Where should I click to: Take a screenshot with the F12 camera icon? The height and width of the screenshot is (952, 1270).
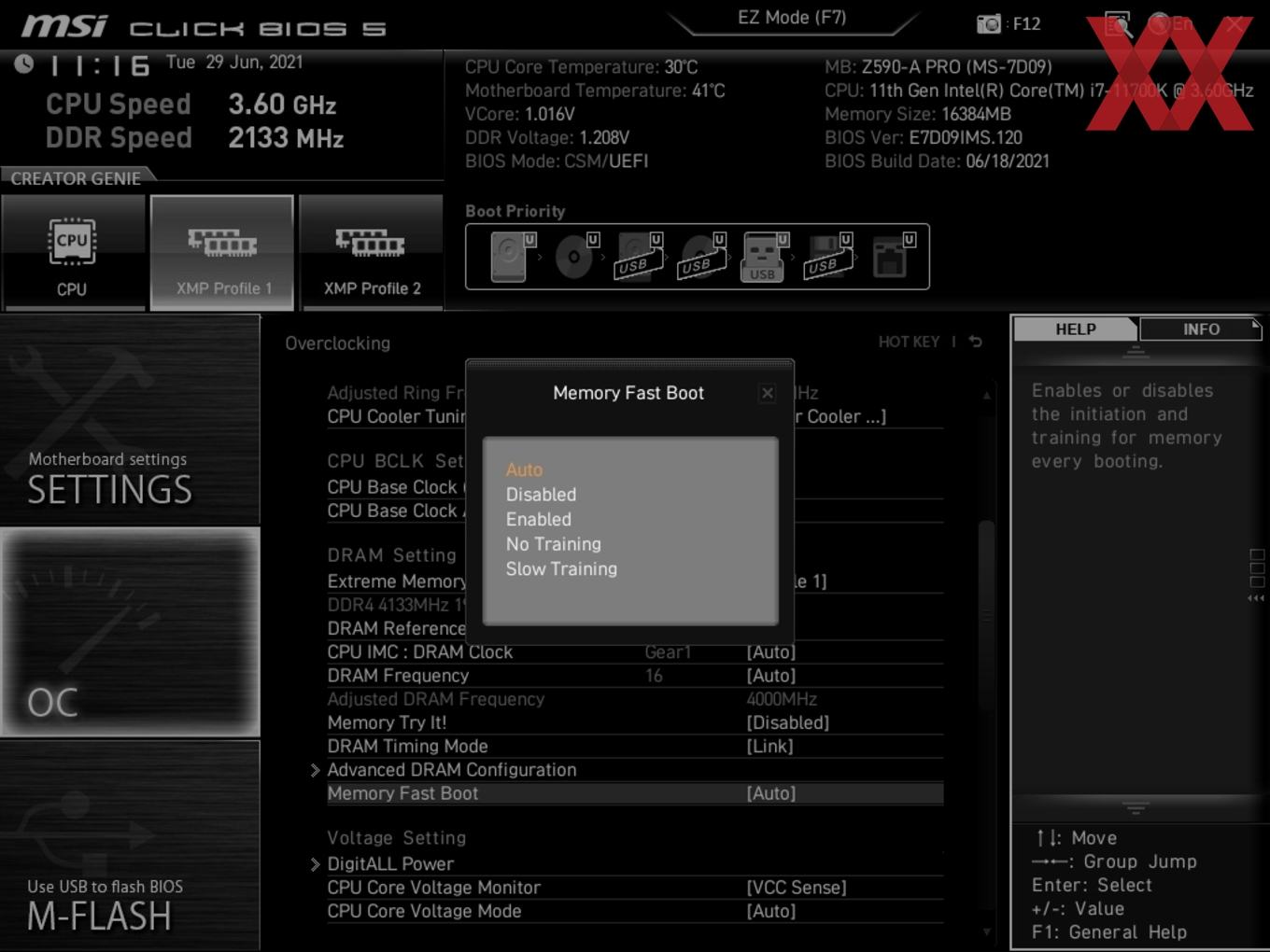(x=989, y=23)
